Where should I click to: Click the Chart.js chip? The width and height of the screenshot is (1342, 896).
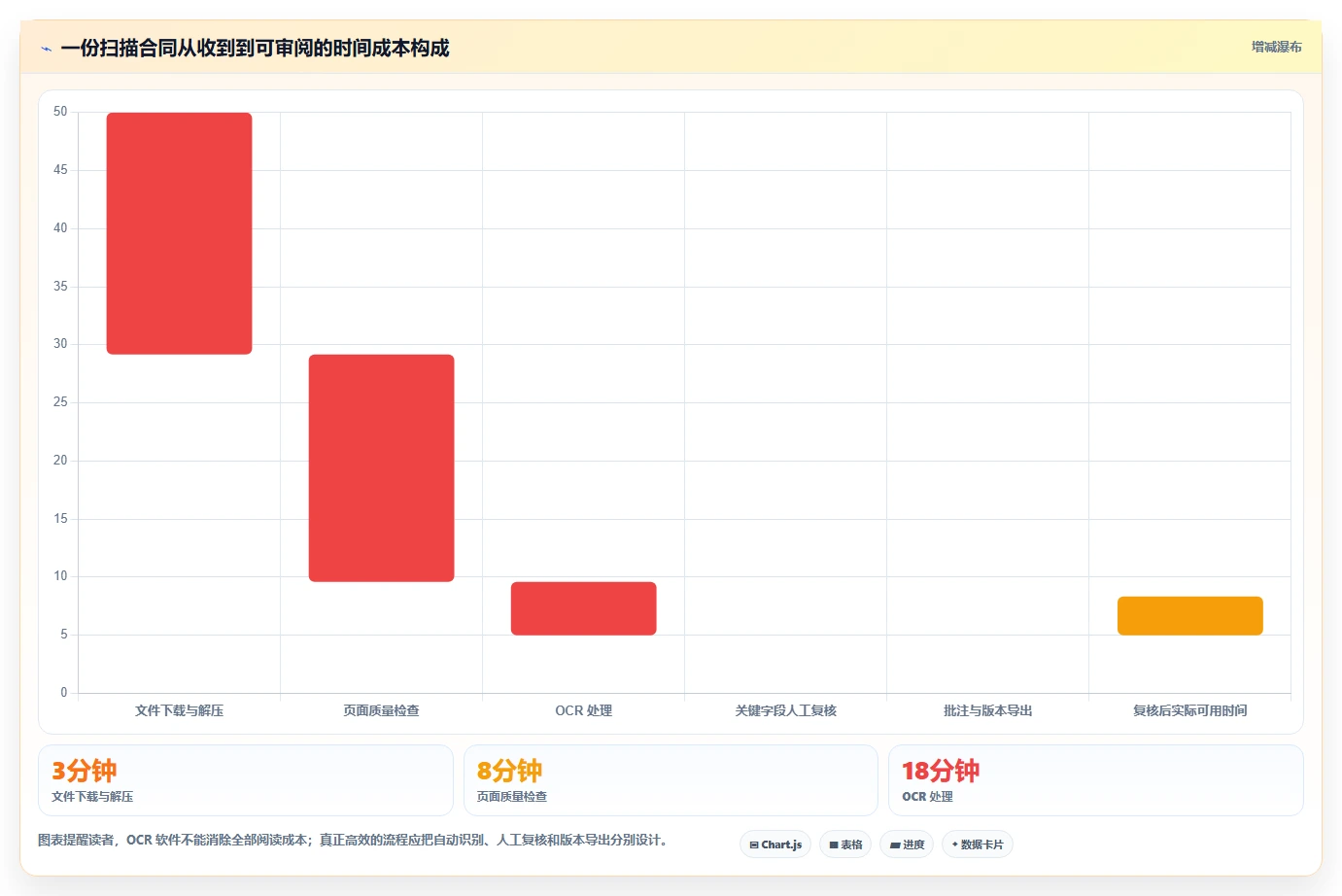point(775,844)
